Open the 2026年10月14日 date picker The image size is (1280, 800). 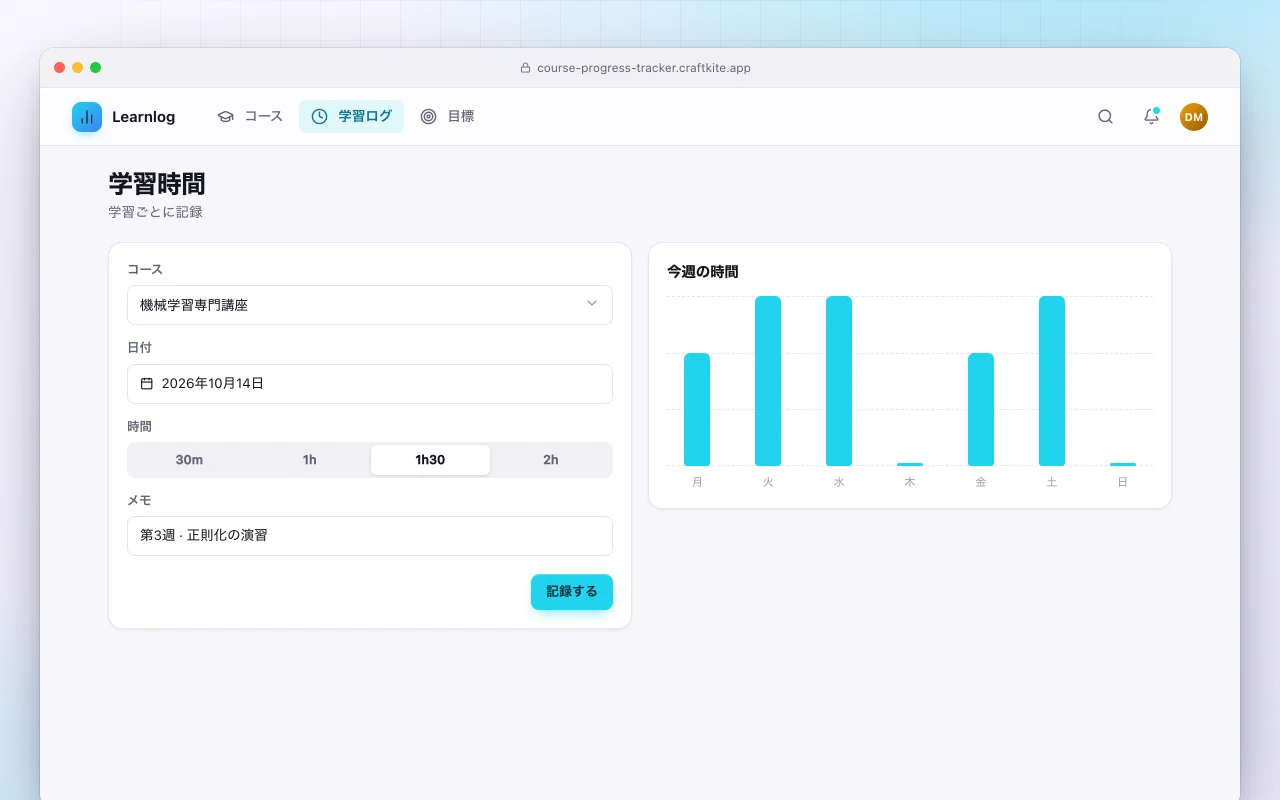370,384
